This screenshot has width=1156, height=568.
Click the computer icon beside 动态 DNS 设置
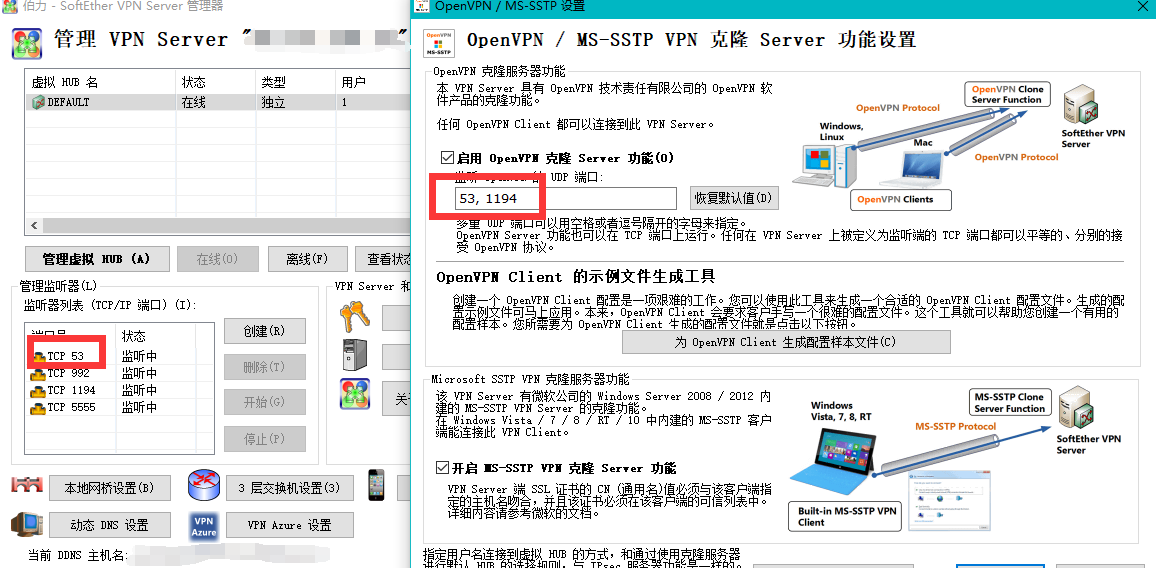27,524
